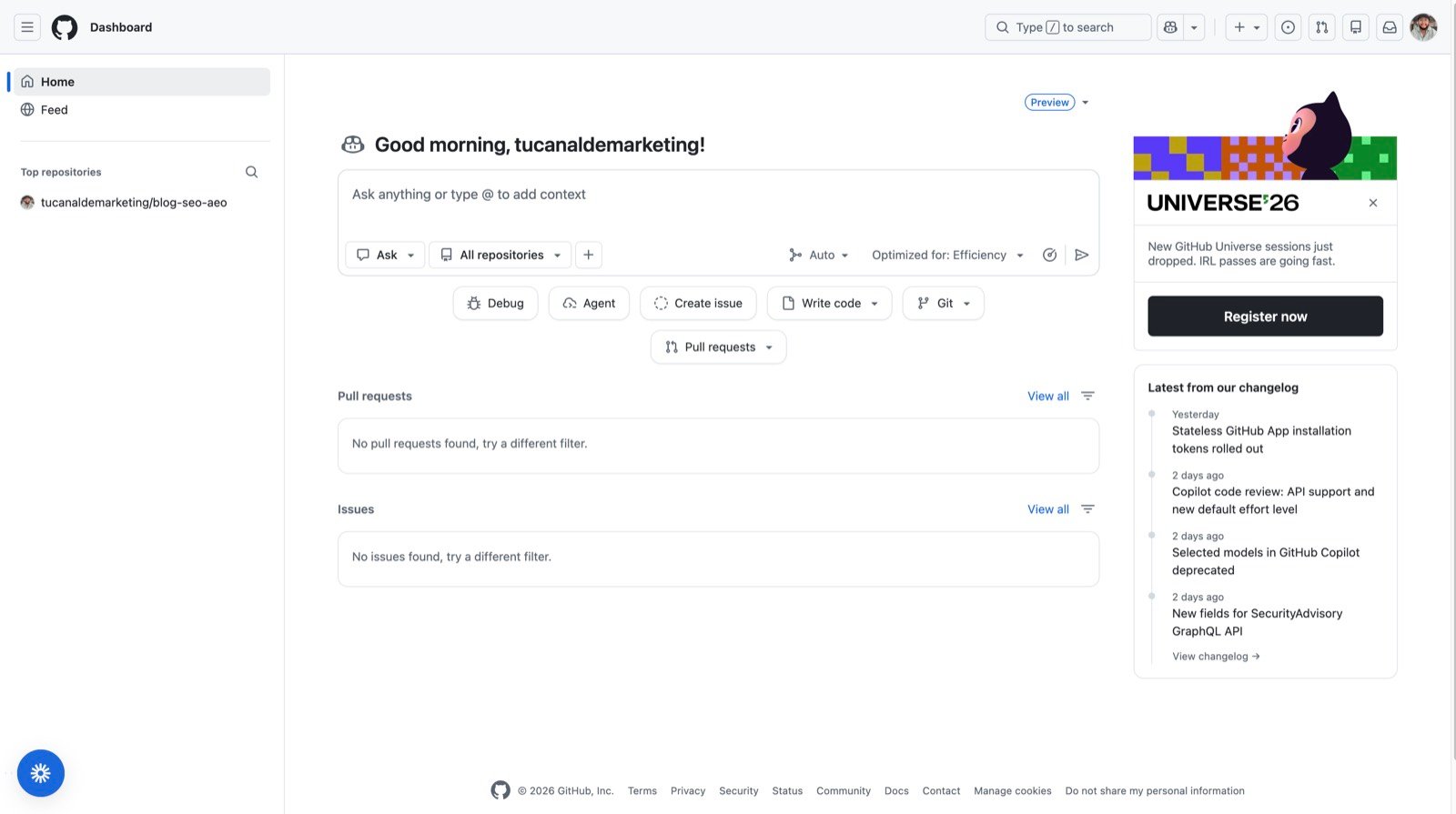Image resolution: width=1456 pixels, height=814 pixels.
Task: Add context with the plus button
Action: [x=589, y=255]
